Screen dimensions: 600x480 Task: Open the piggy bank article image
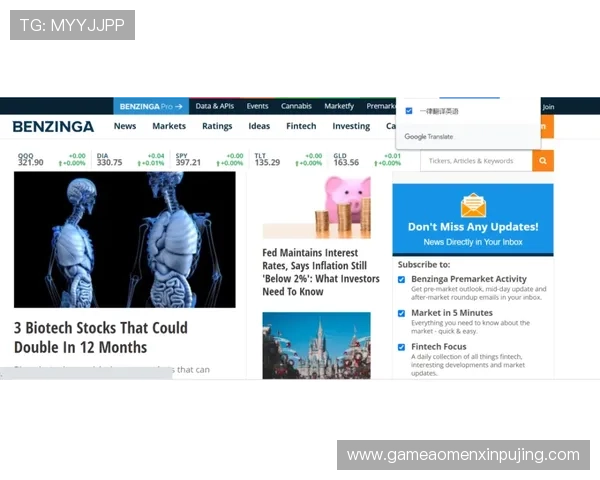(316, 207)
